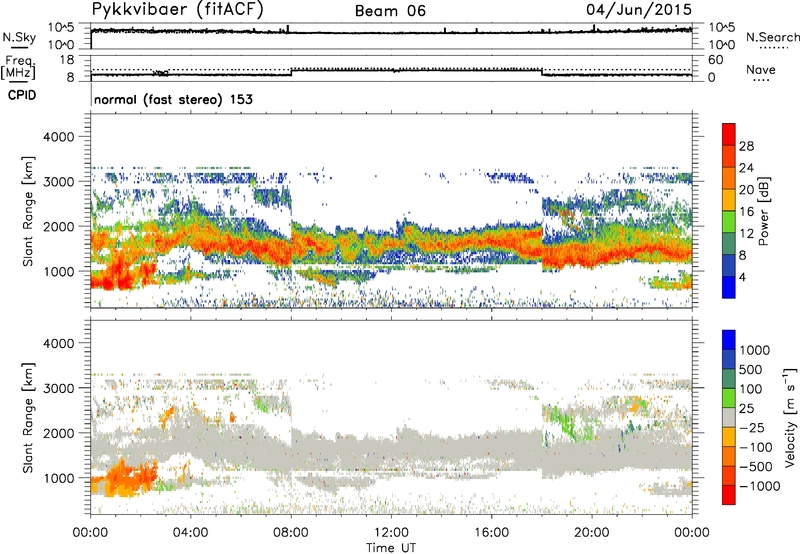The height and width of the screenshot is (554, 800).
Task: Click the '60' tick on Nave axis
Action: click(x=716, y=60)
